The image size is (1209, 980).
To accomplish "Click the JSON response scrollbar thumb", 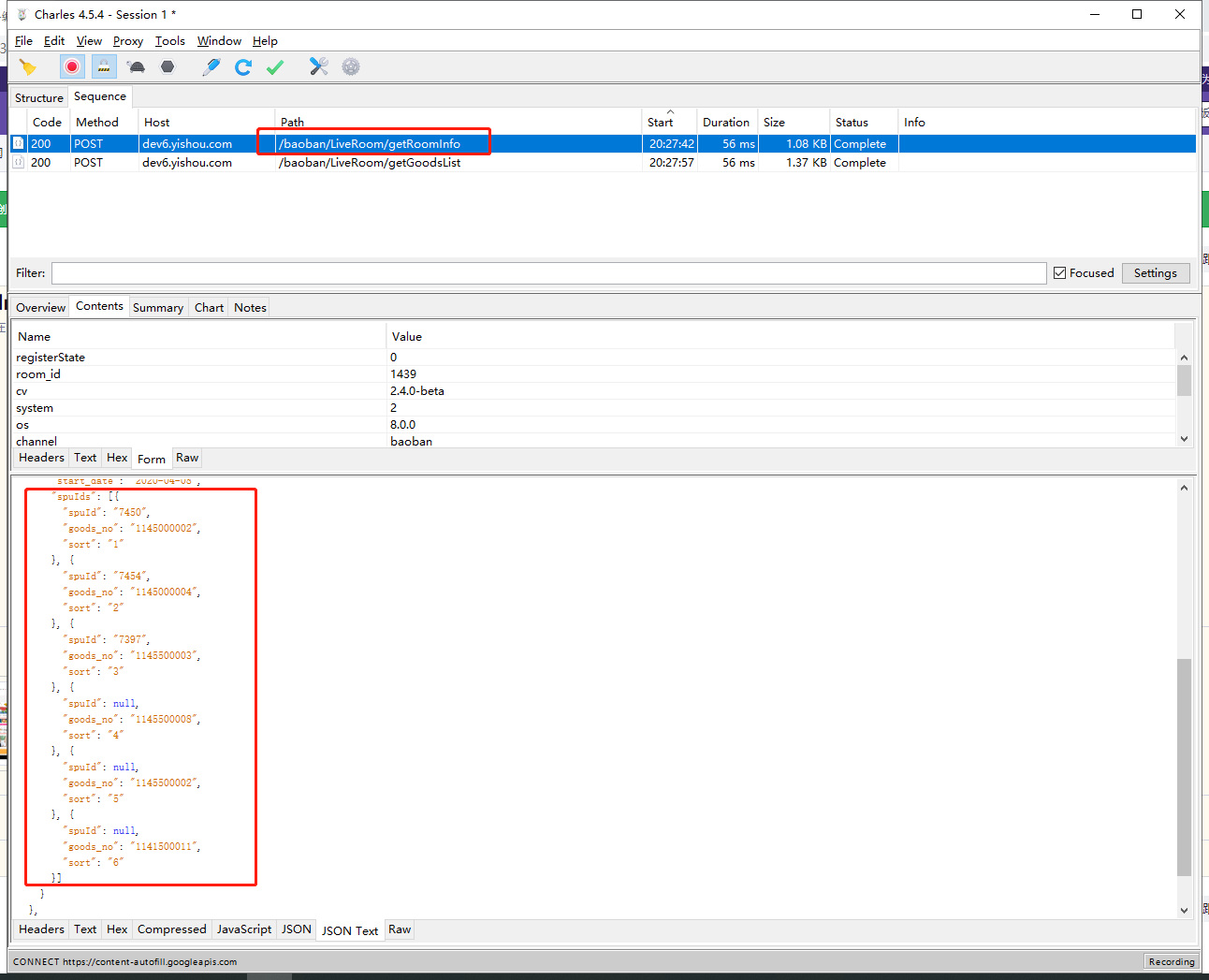I will click(1184, 768).
